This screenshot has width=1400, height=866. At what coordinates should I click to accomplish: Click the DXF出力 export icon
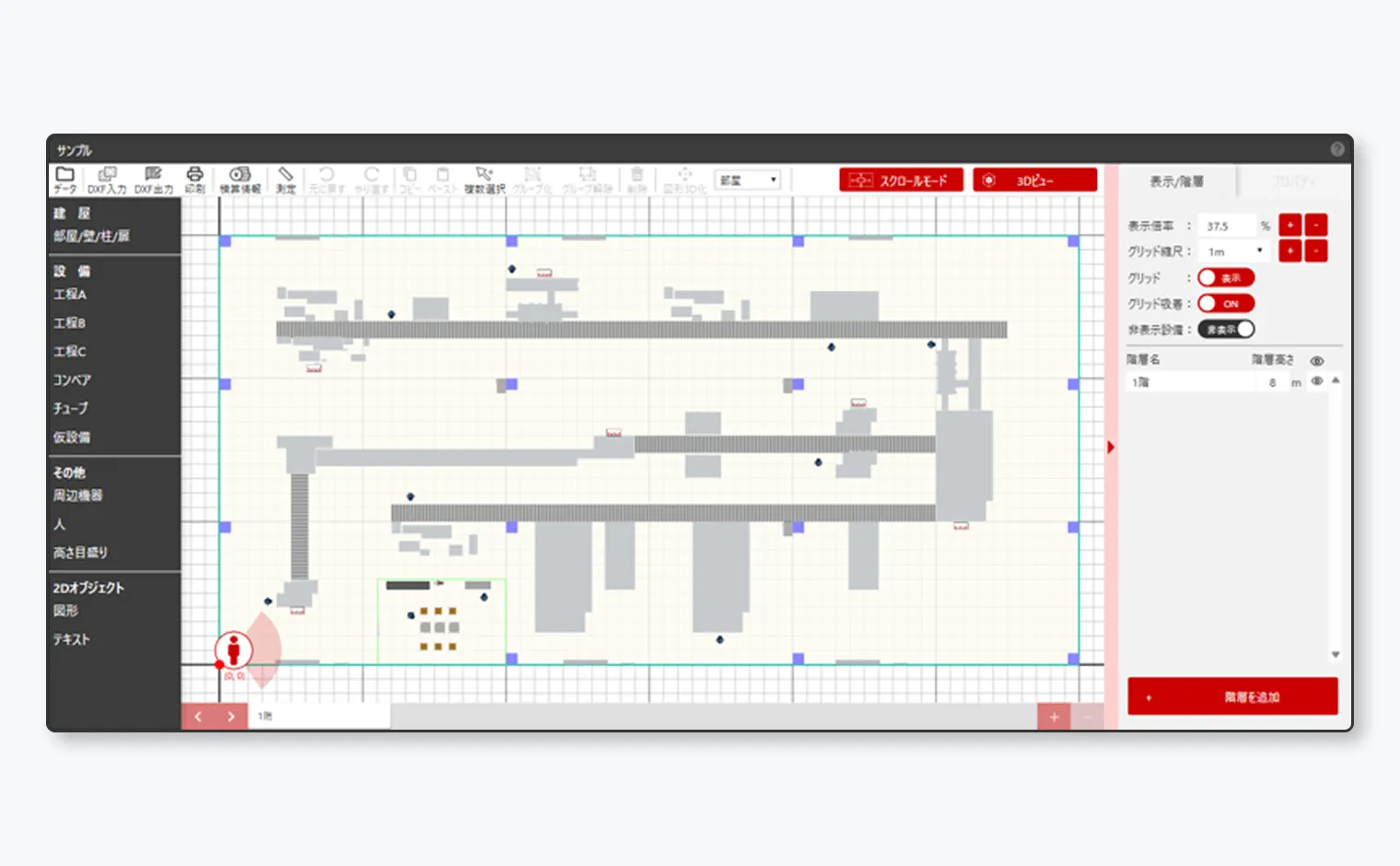153,179
